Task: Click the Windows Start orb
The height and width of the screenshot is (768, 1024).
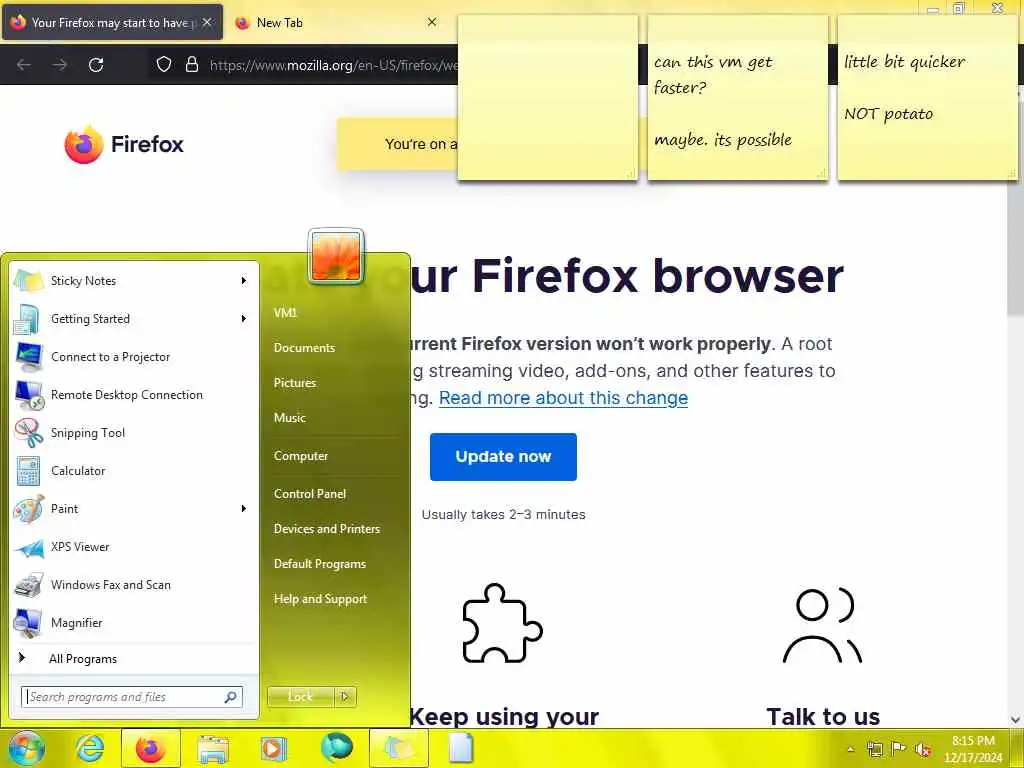Action: [26, 748]
